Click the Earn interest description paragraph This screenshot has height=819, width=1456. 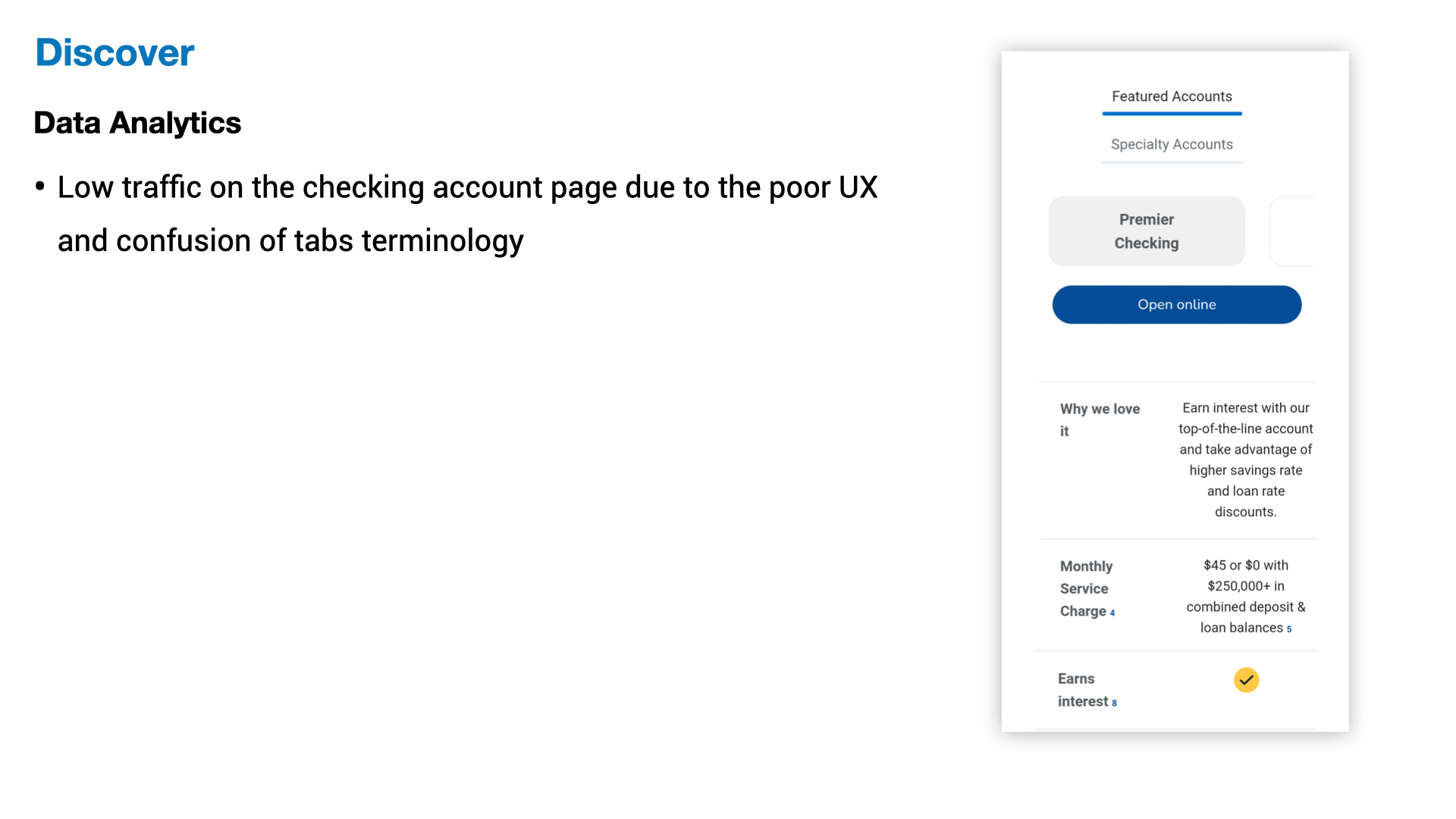click(x=1245, y=460)
